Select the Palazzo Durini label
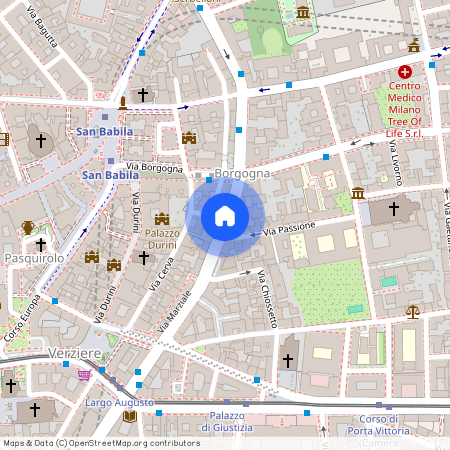Viewport: 450px width, 450px height. [162, 239]
